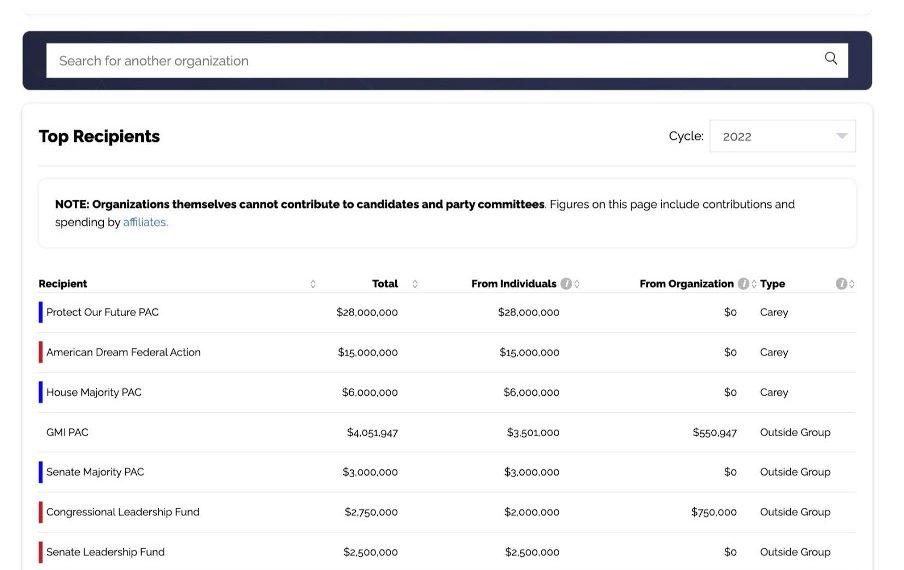904x570 pixels.
Task: Sort by From Organization column arrows
Action: 754,284
